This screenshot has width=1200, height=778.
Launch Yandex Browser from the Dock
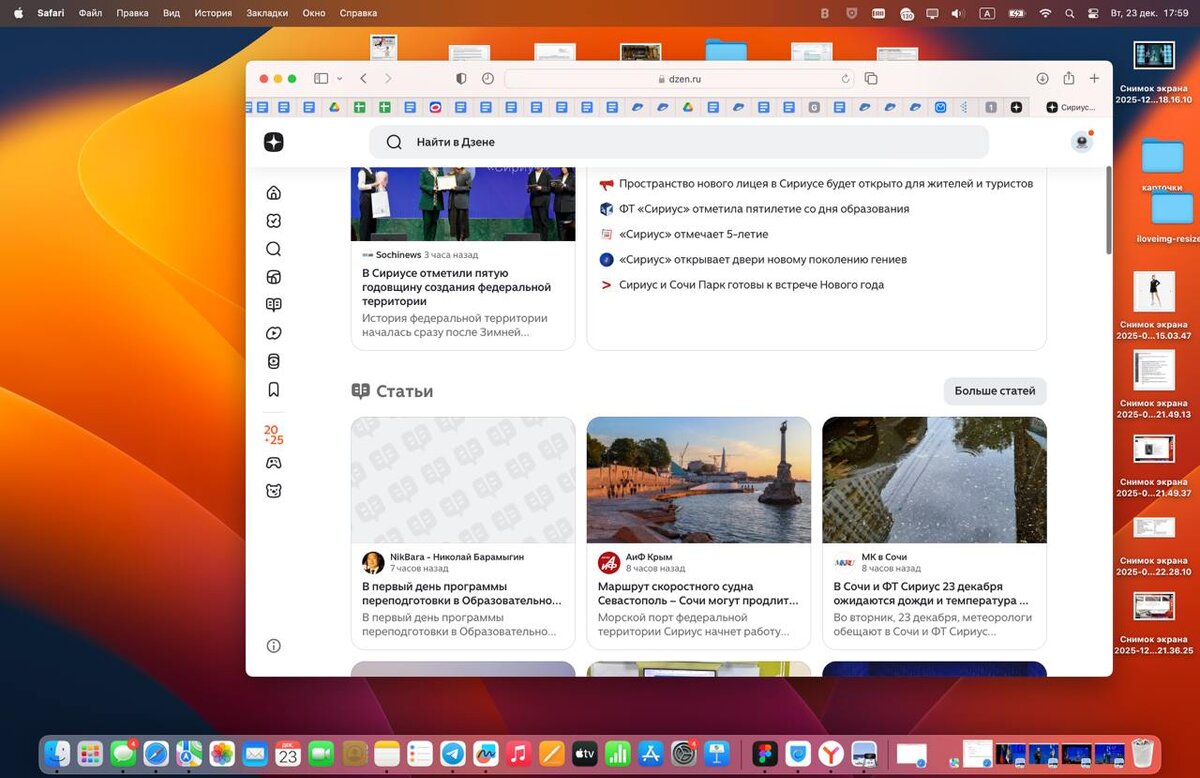click(x=831, y=754)
